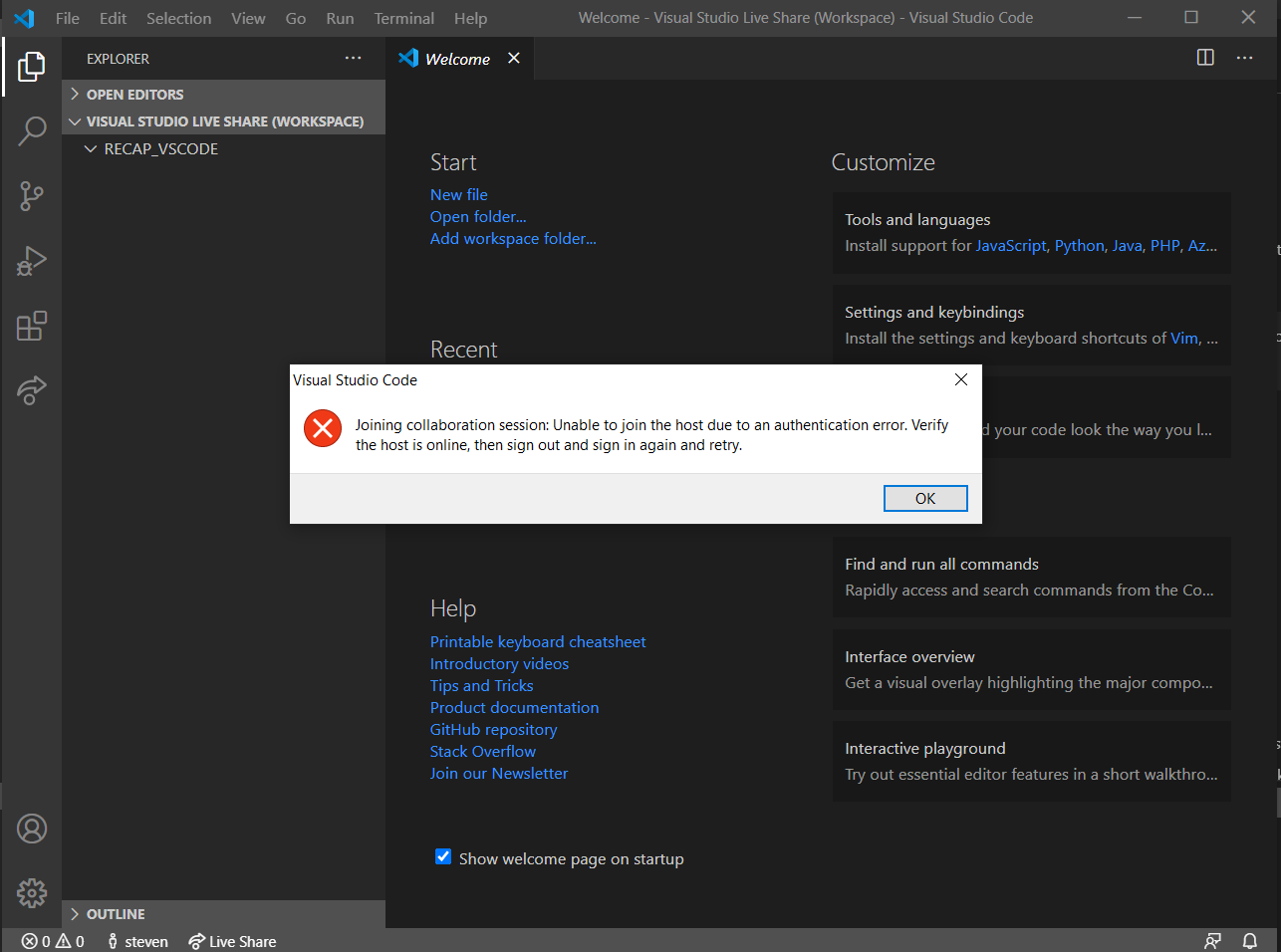
Task: Click the Add workspace folder... link
Action: (513, 238)
